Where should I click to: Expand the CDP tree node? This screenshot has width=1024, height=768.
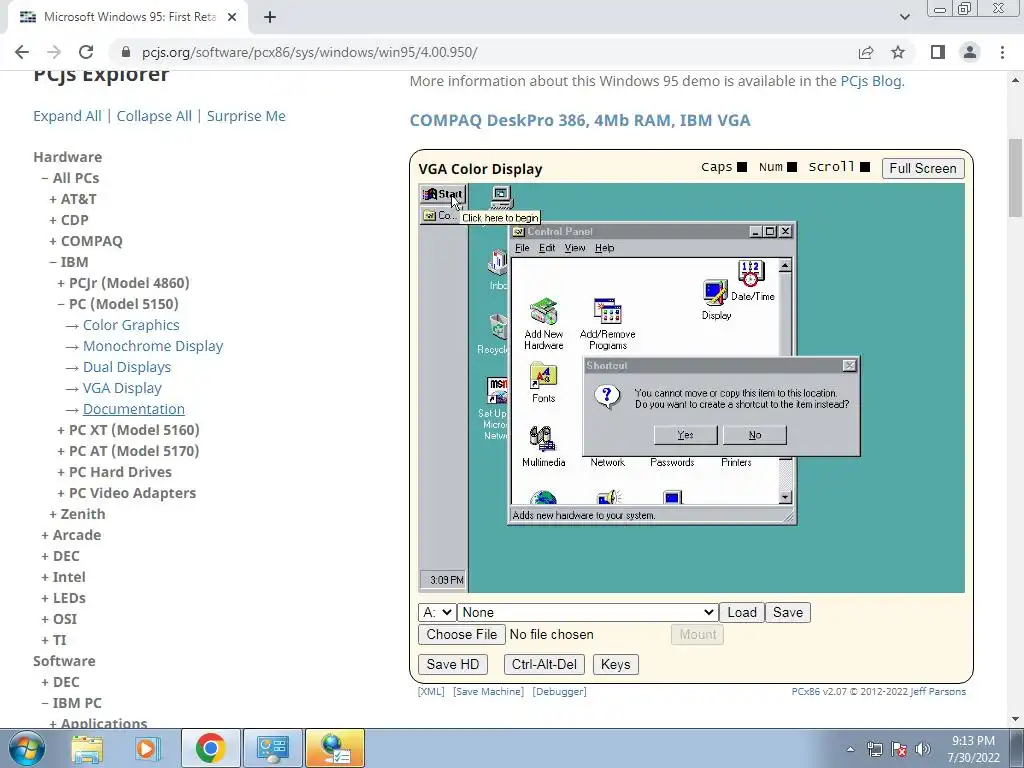[69, 220]
